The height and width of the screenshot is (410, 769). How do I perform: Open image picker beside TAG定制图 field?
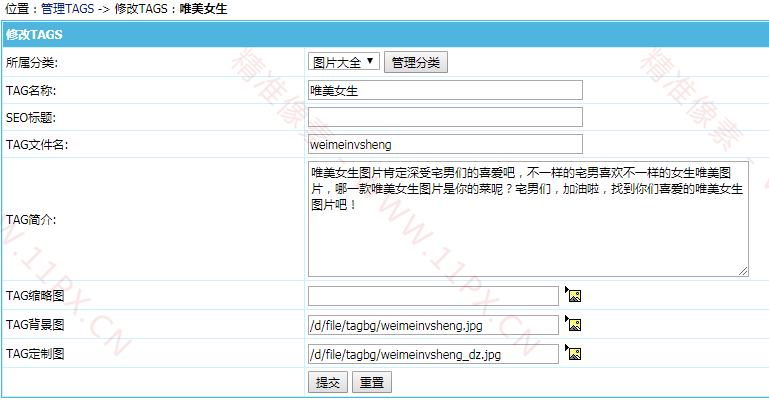click(573, 353)
